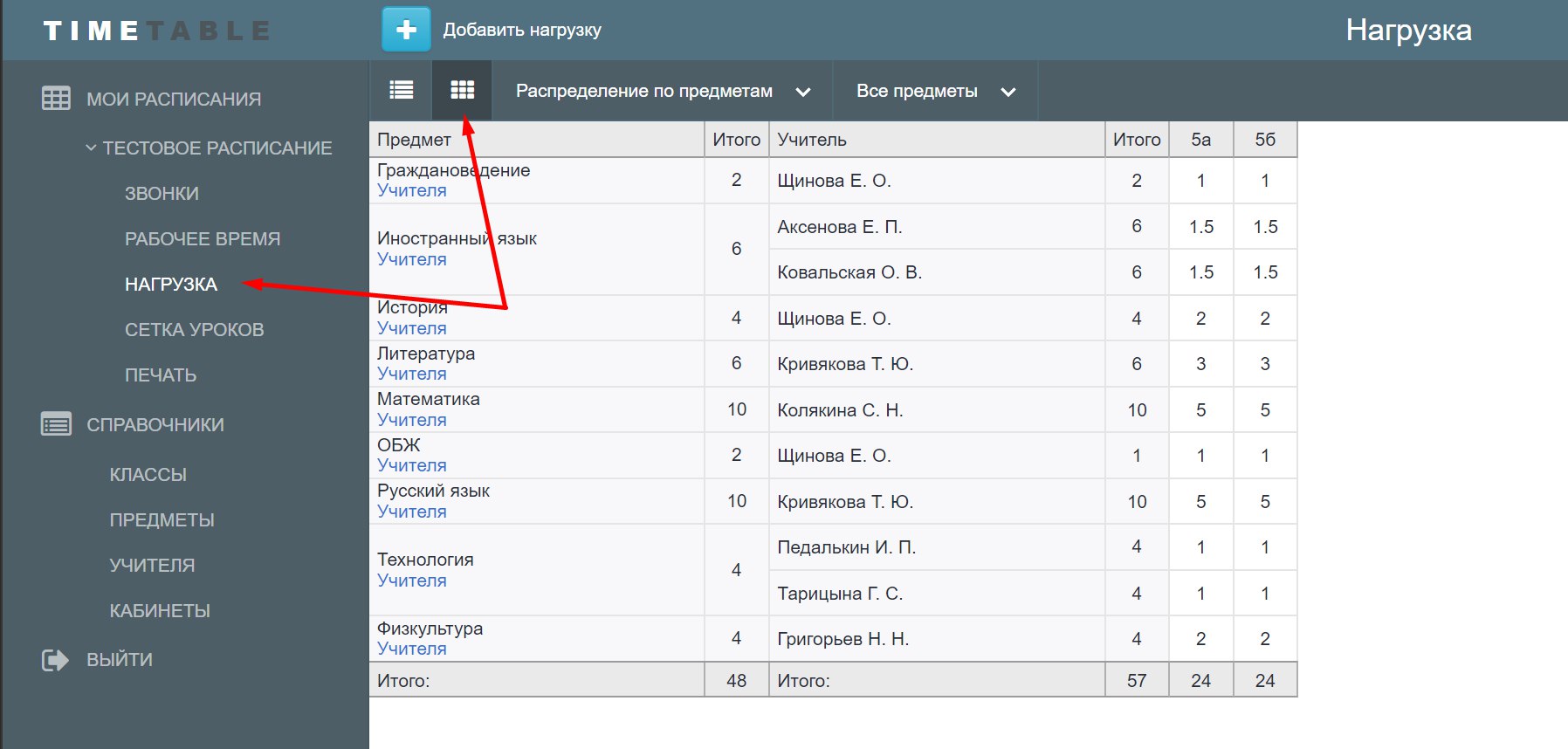Click subject total 48 in footer

pos(737,681)
